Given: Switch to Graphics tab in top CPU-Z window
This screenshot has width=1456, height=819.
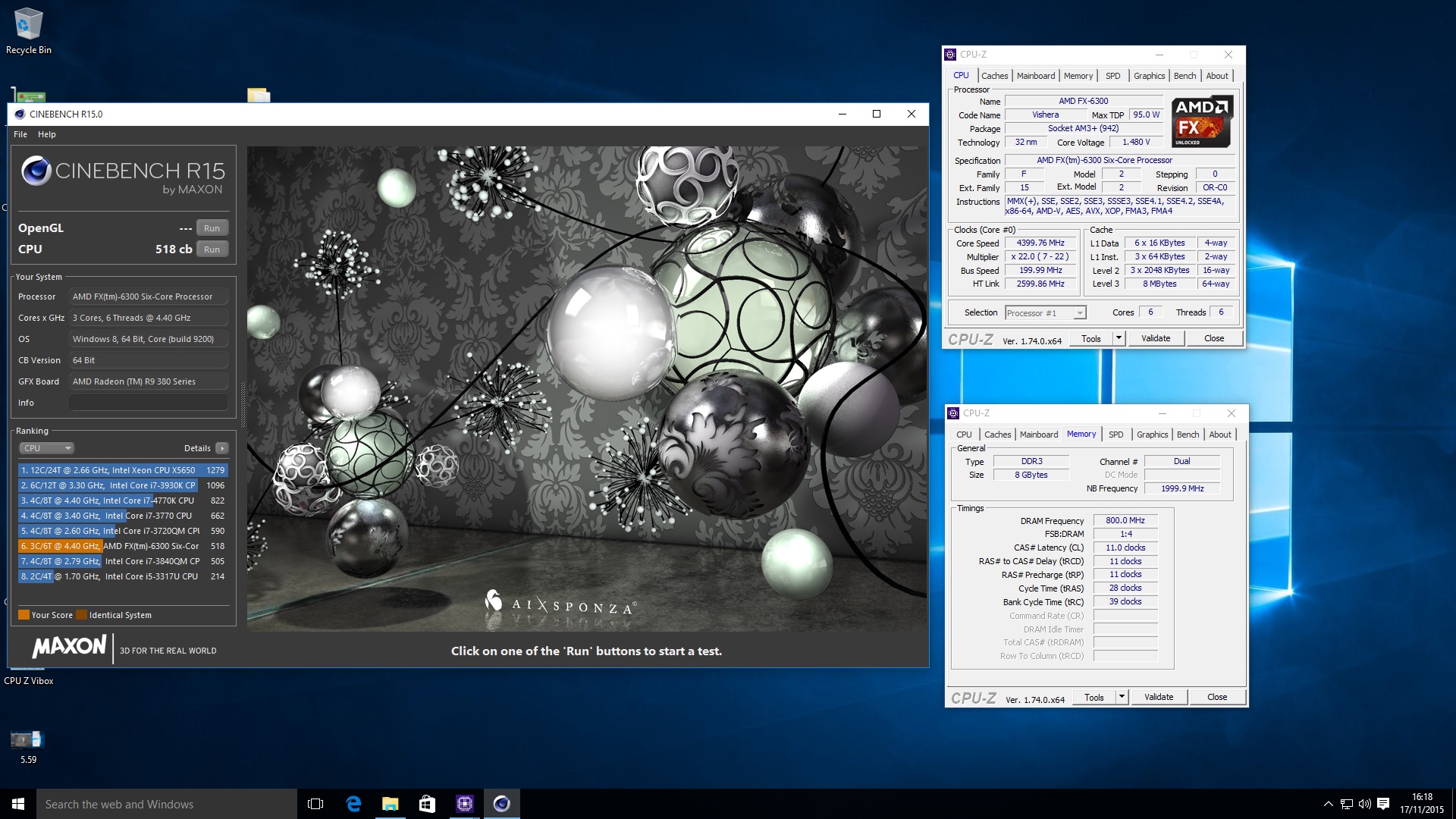Looking at the screenshot, I should click(x=1149, y=76).
